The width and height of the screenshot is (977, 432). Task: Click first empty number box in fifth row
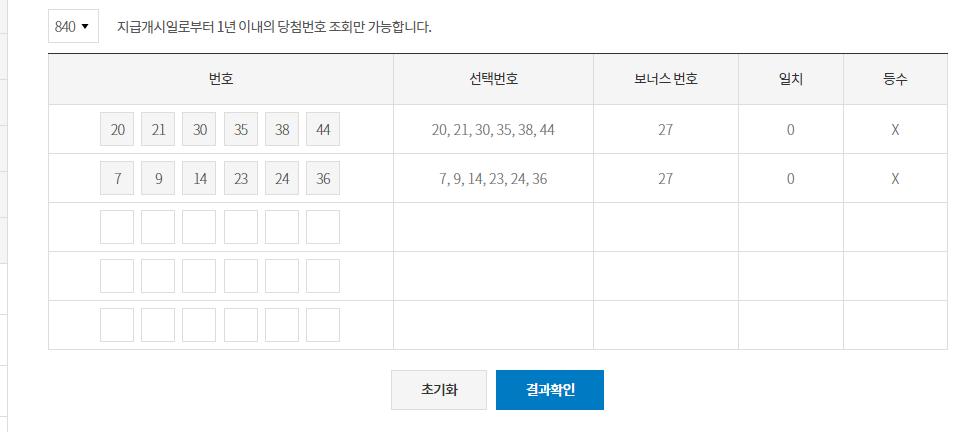point(117,325)
